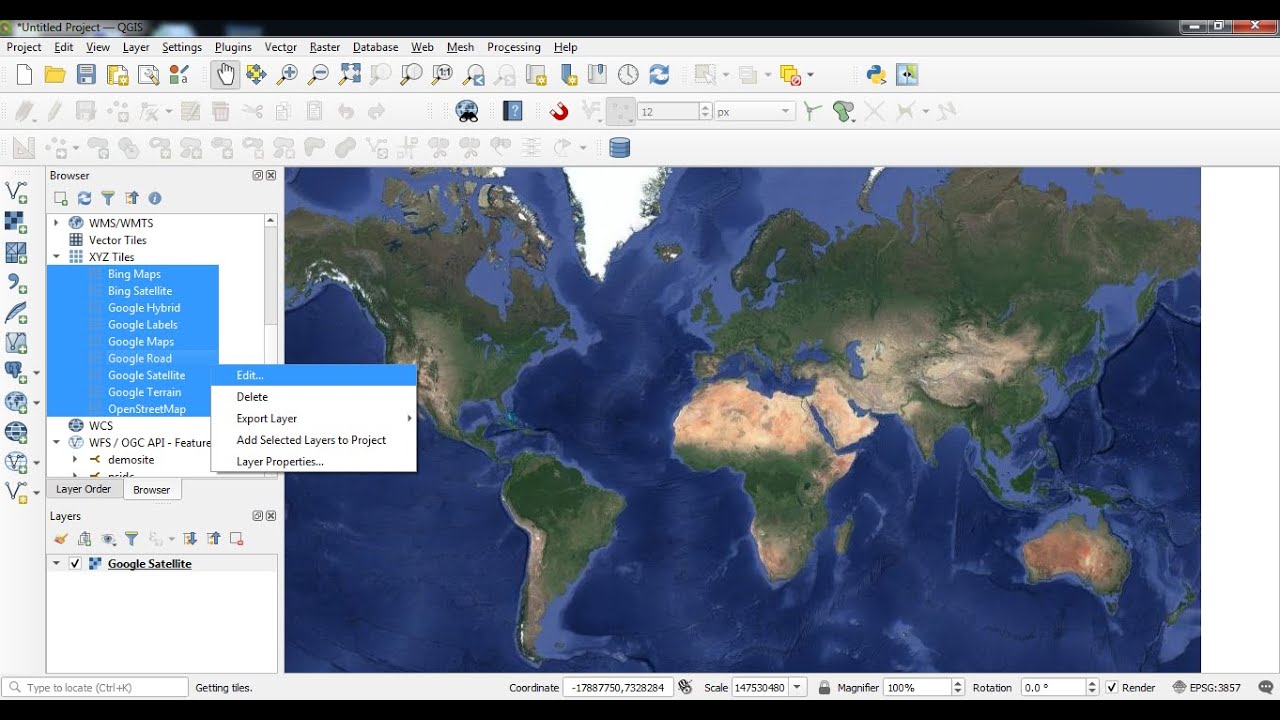Screen dimensions: 1280x720
Task: Open Layer Styling panel brush icon
Action: click(61, 539)
